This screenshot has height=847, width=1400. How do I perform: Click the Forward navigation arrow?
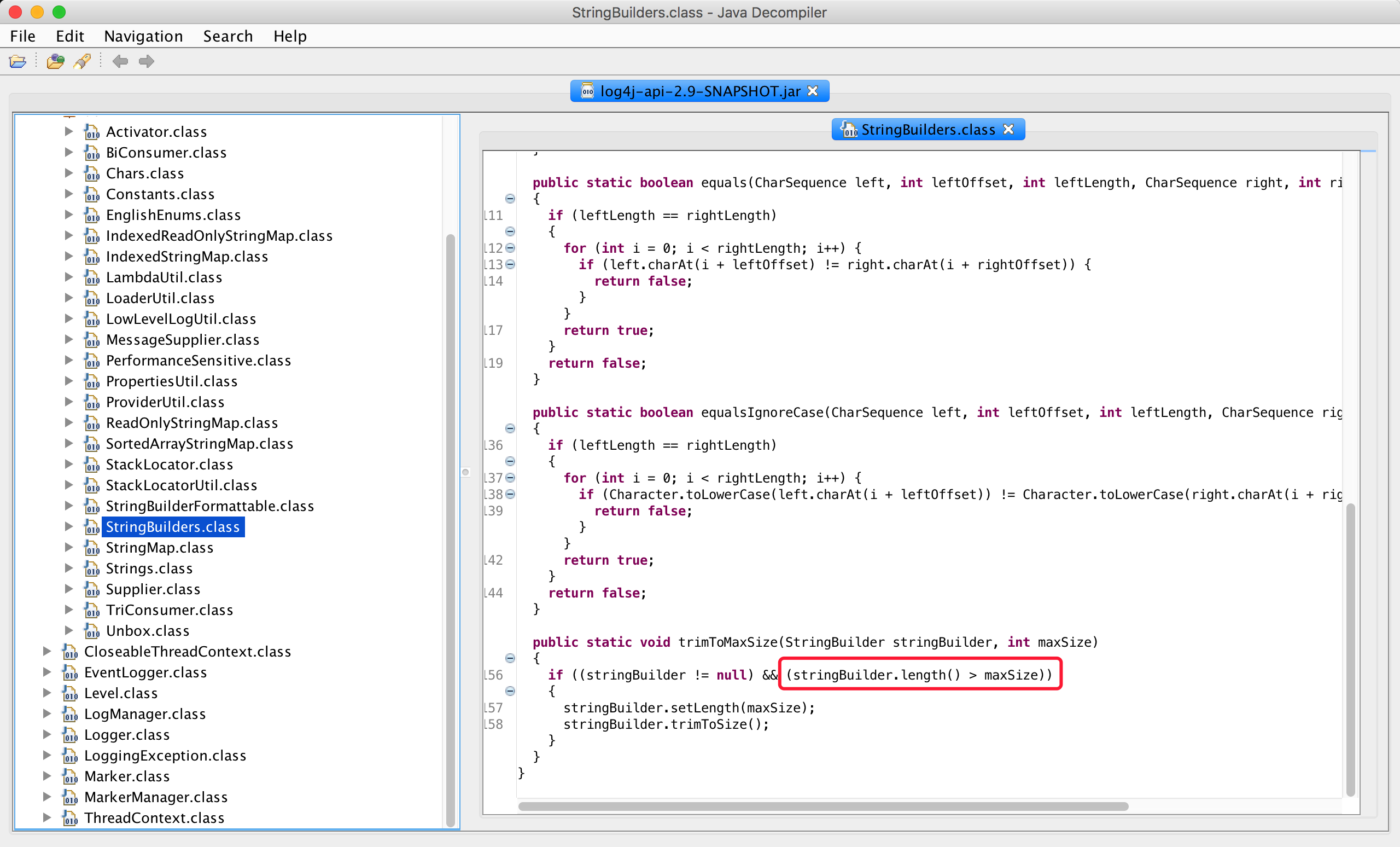pos(147,61)
